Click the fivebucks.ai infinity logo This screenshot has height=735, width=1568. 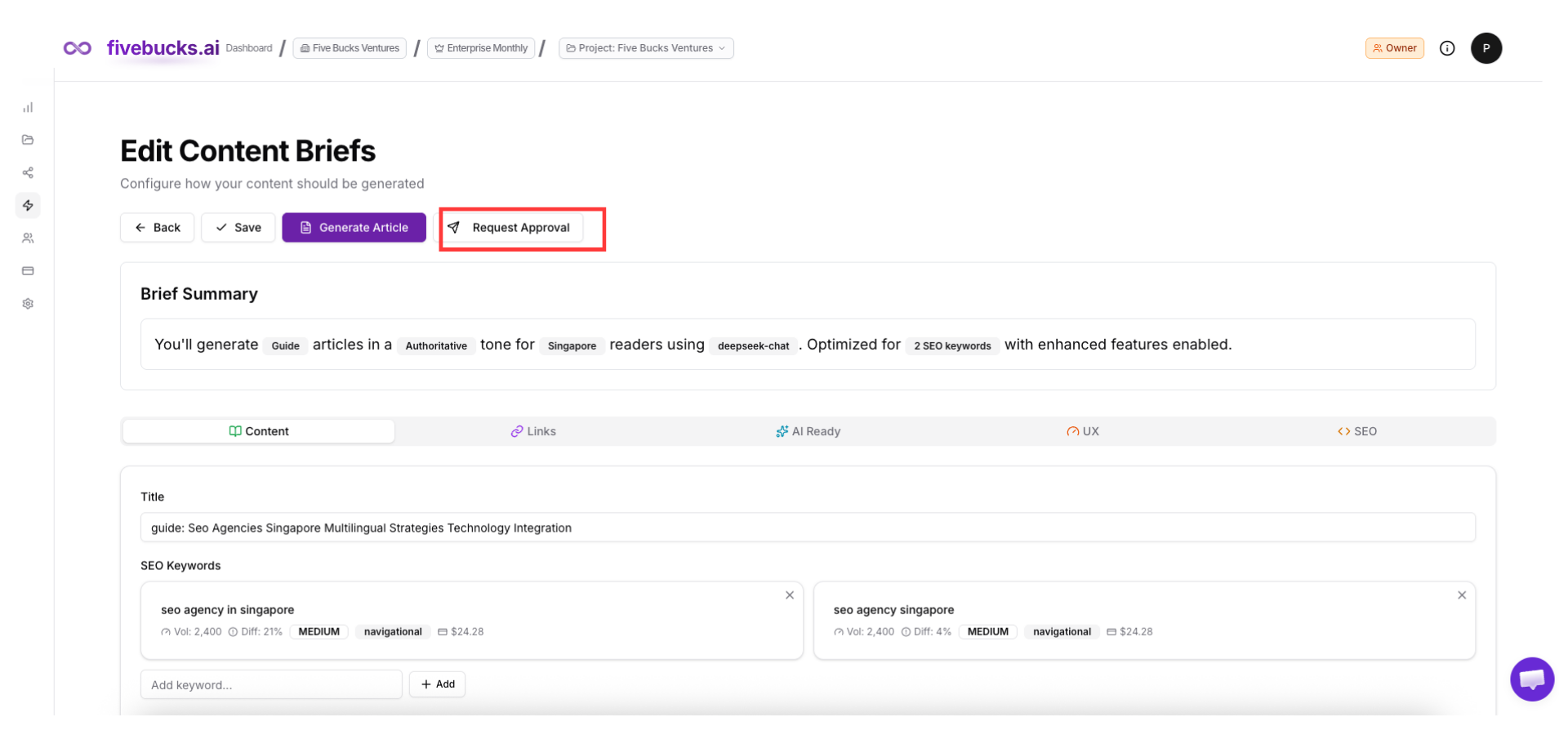[x=78, y=48]
